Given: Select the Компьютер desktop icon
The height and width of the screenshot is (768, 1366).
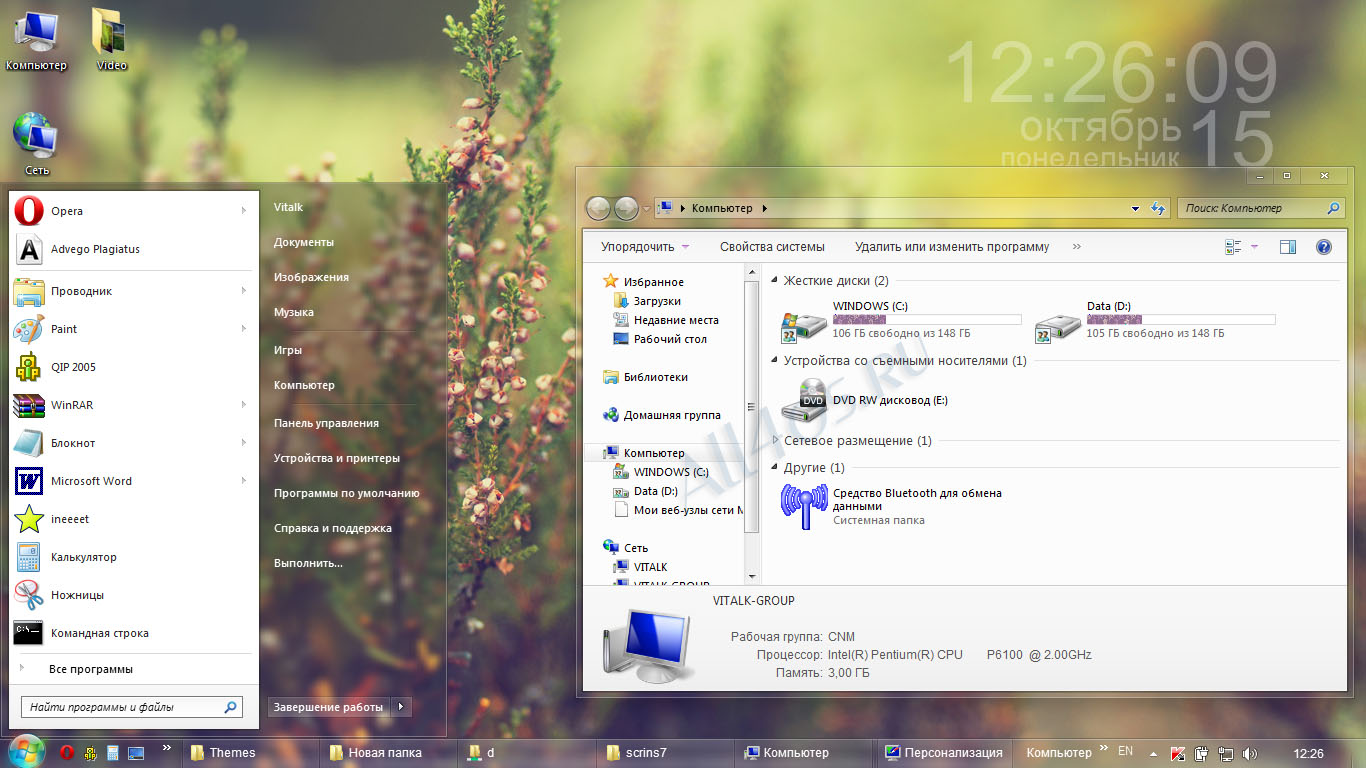Looking at the screenshot, I should coord(36,40).
